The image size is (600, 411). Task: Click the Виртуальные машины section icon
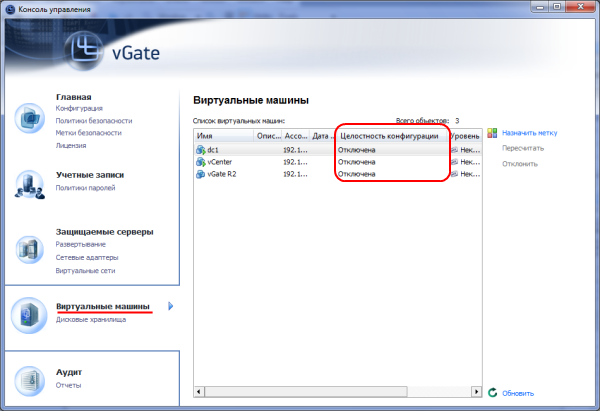(x=30, y=314)
